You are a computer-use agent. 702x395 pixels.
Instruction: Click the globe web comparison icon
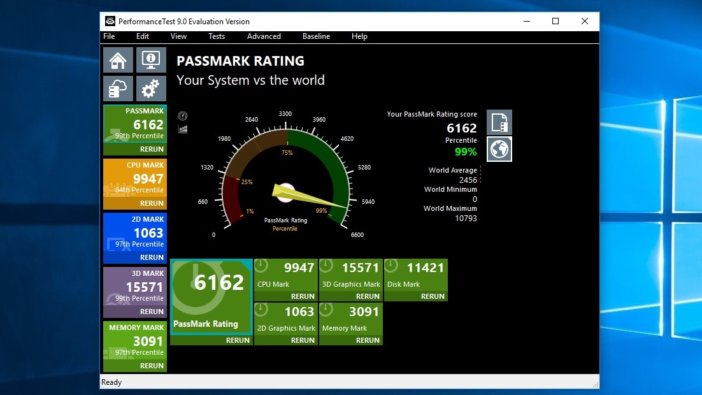499,149
